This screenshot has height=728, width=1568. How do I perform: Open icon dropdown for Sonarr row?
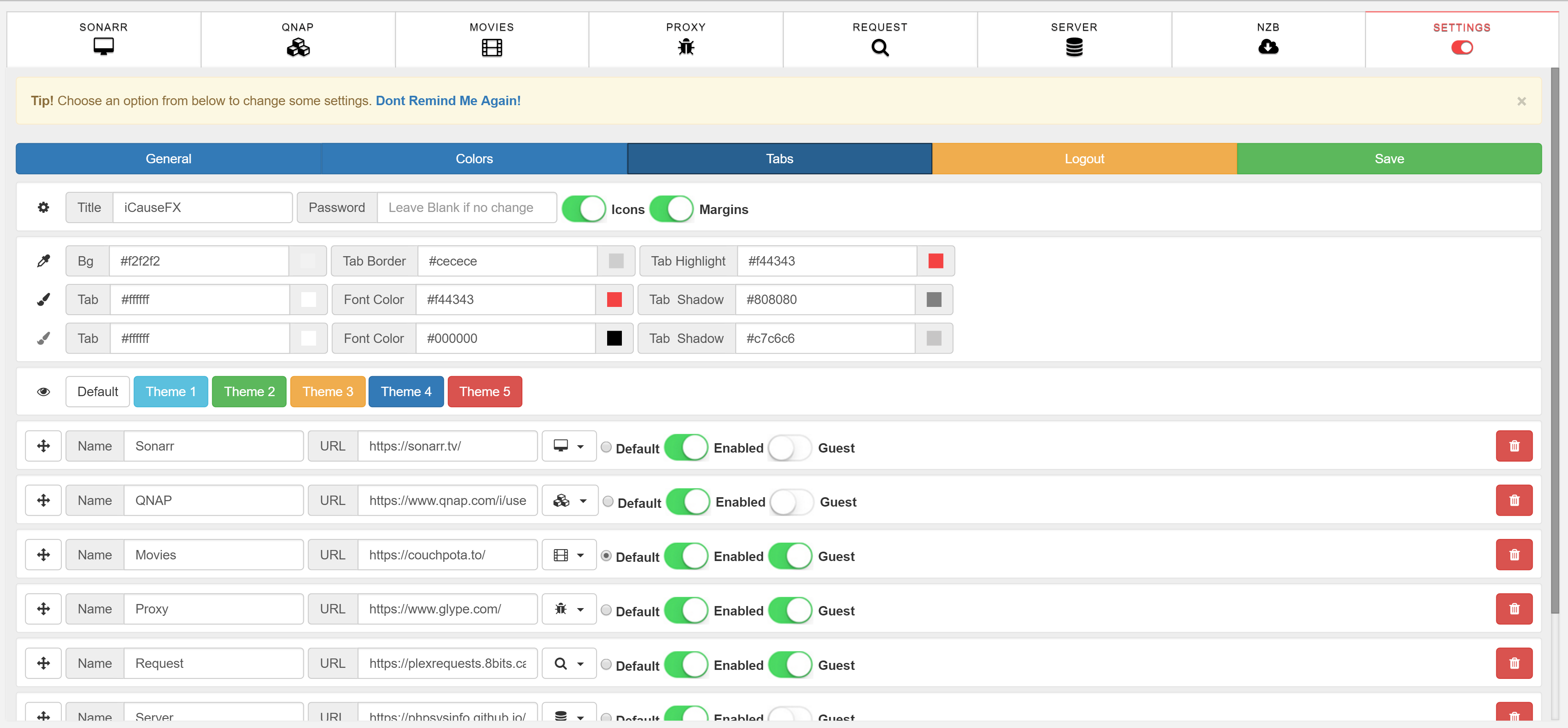[569, 446]
